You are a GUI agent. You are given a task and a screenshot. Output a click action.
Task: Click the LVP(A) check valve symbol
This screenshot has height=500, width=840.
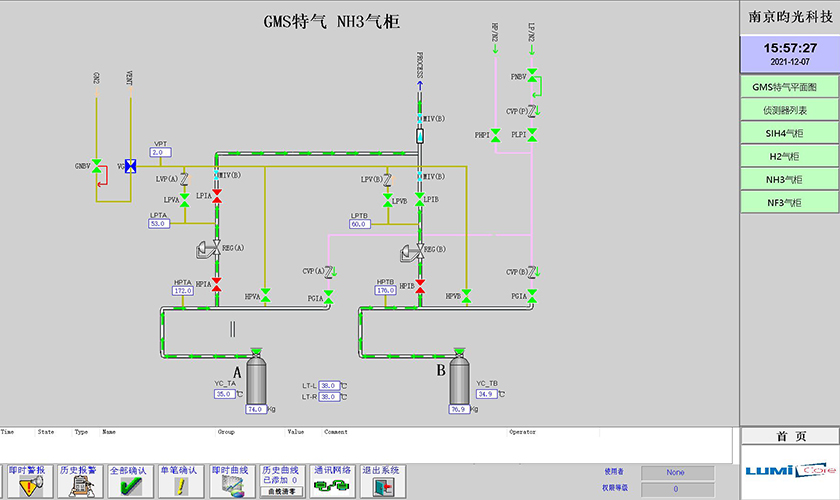184,179
